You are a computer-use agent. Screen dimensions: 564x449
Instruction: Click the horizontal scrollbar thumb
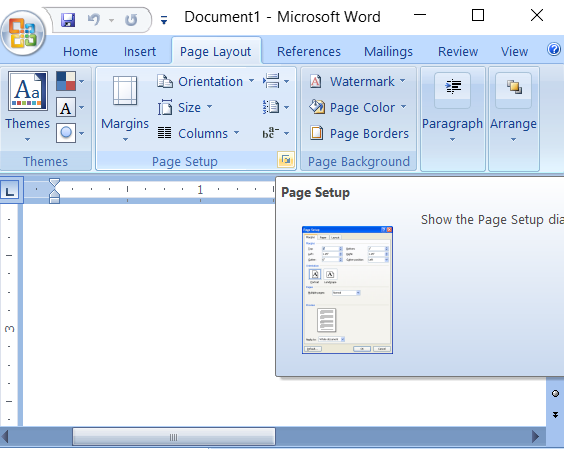pyautogui.click(x=174, y=437)
